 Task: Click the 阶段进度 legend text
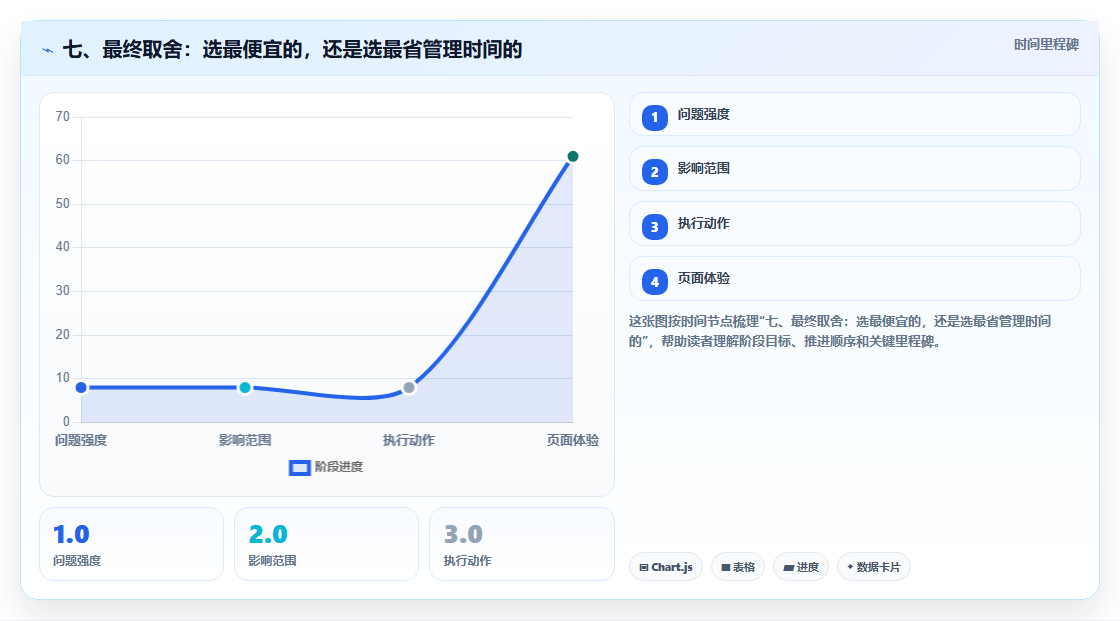tap(339, 467)
